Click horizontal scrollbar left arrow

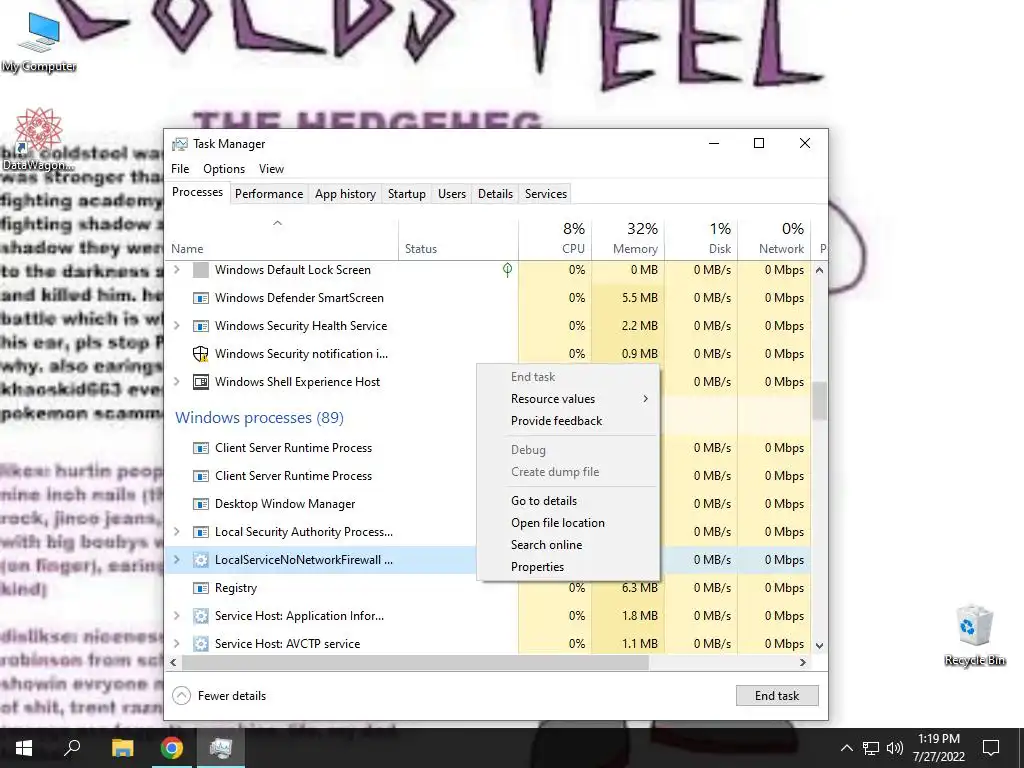click(x=173, y=662)
